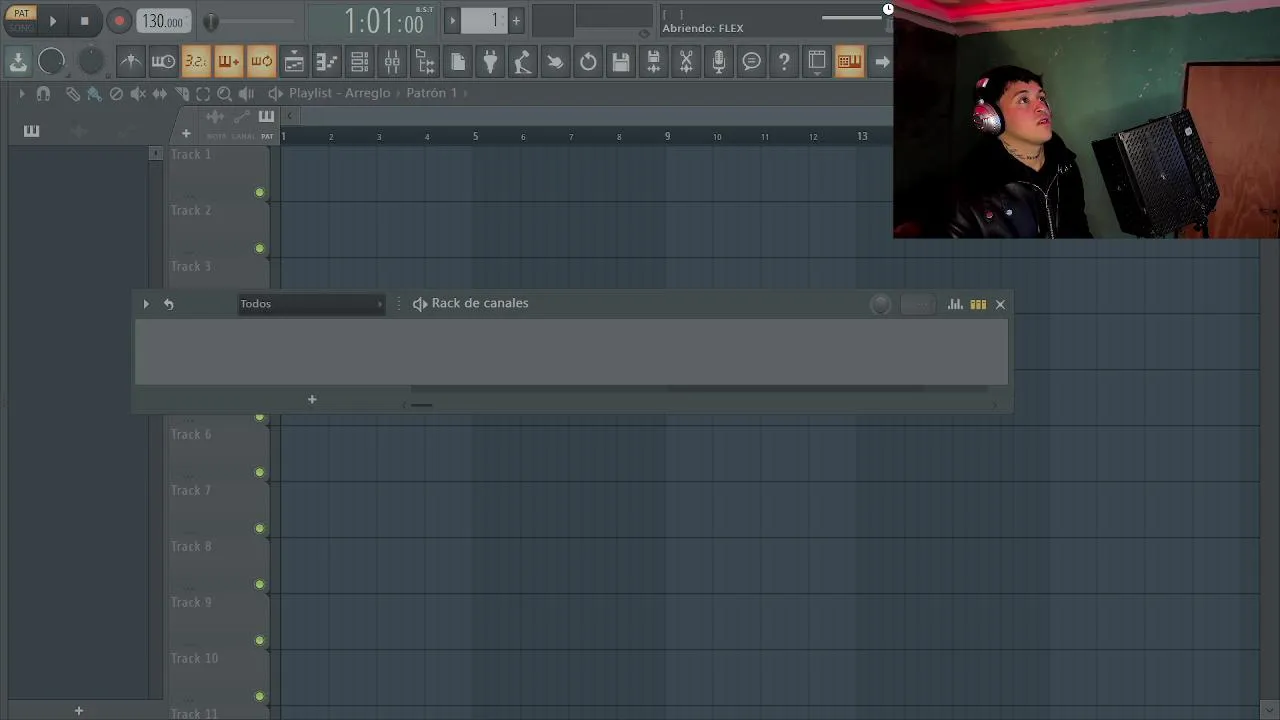Save project with the floppy disk icon
Screen dimensions: 1280x720
coord(621,62)
